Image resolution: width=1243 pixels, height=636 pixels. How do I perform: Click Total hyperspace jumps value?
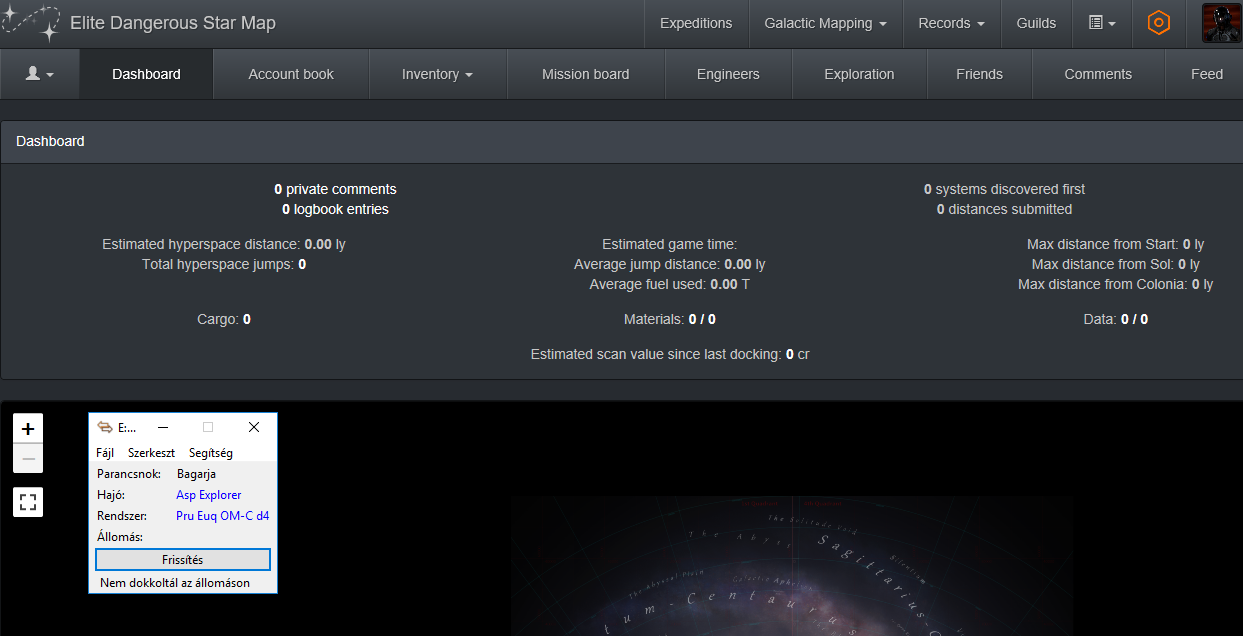[302, 264]
